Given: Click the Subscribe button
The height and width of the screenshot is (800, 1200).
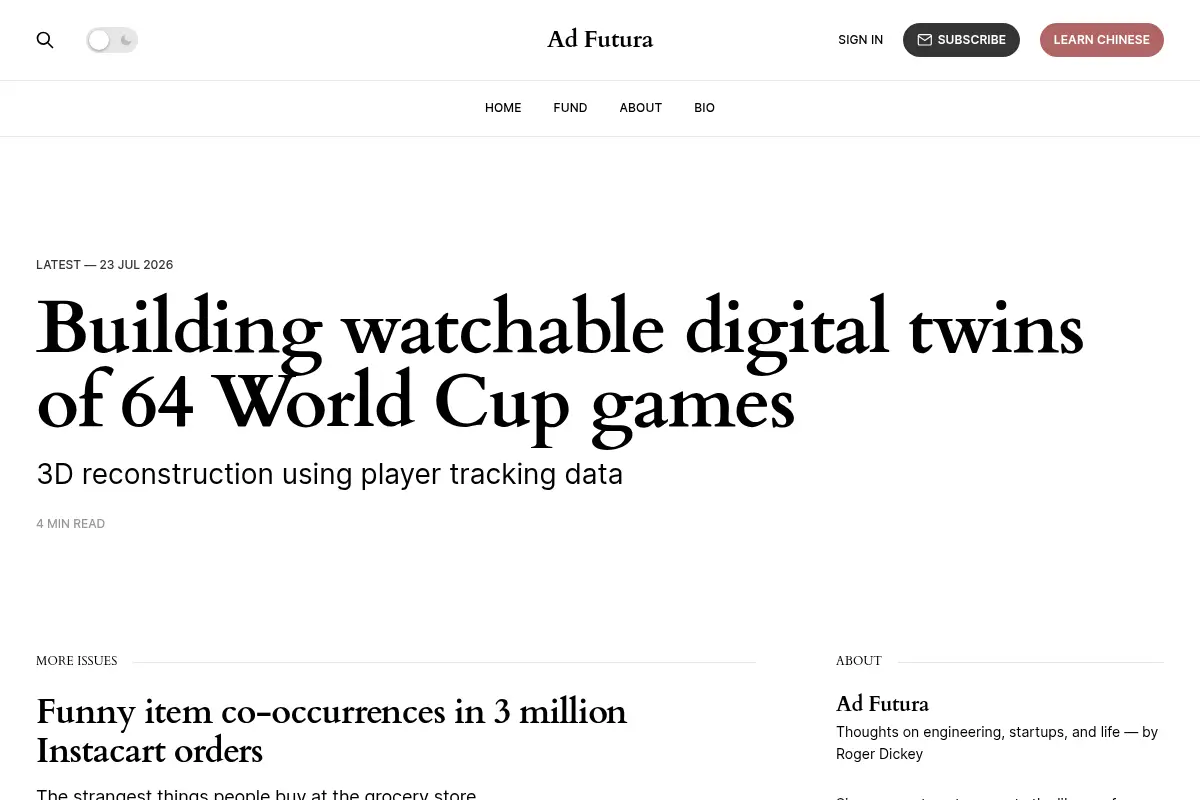Looking at the screenshot, I should pos(961,40).
